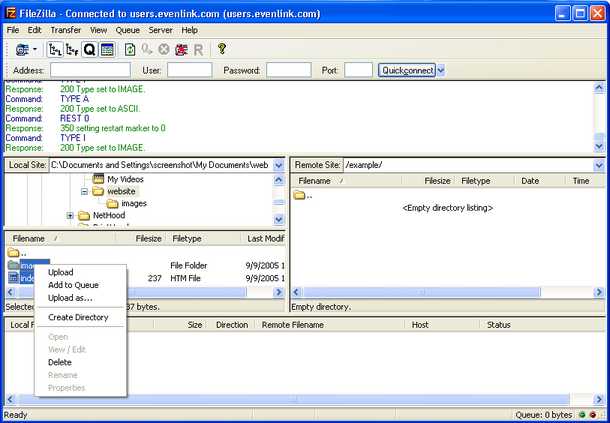Click the queue Host column header

coord(442,325)
